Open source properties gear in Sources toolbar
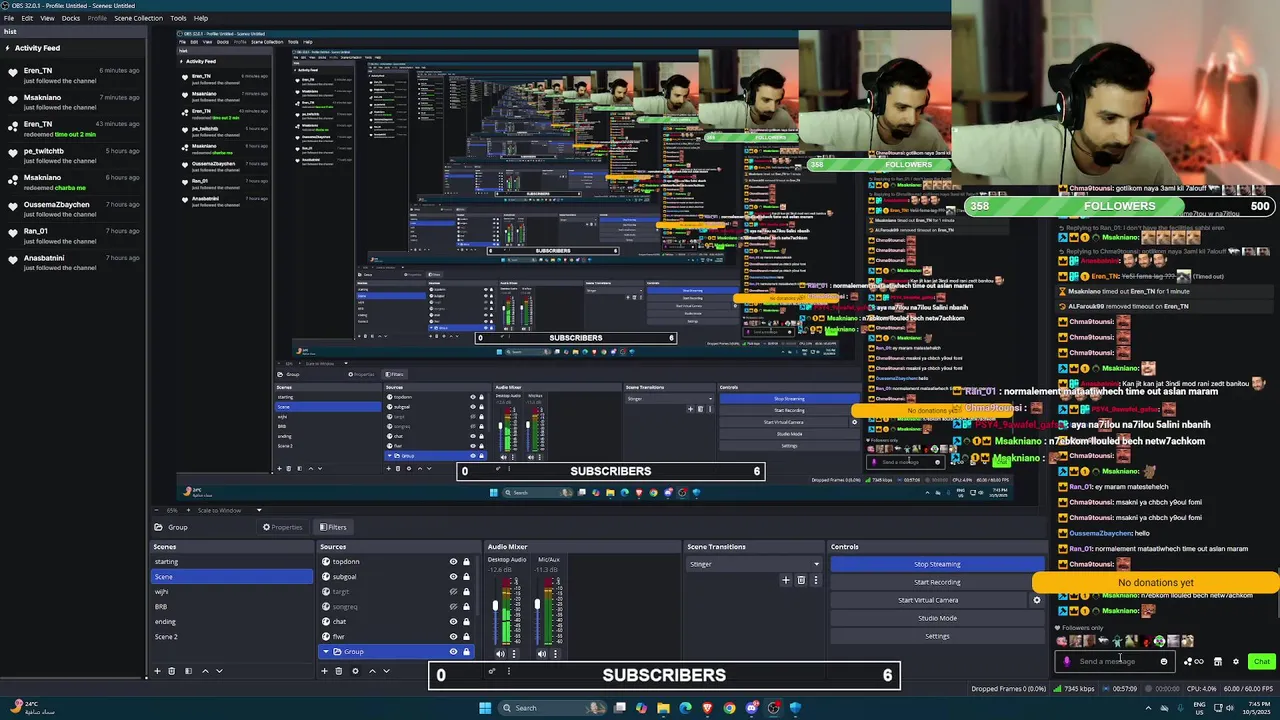This screenshot has width=1280, height=720. point(355,671)
